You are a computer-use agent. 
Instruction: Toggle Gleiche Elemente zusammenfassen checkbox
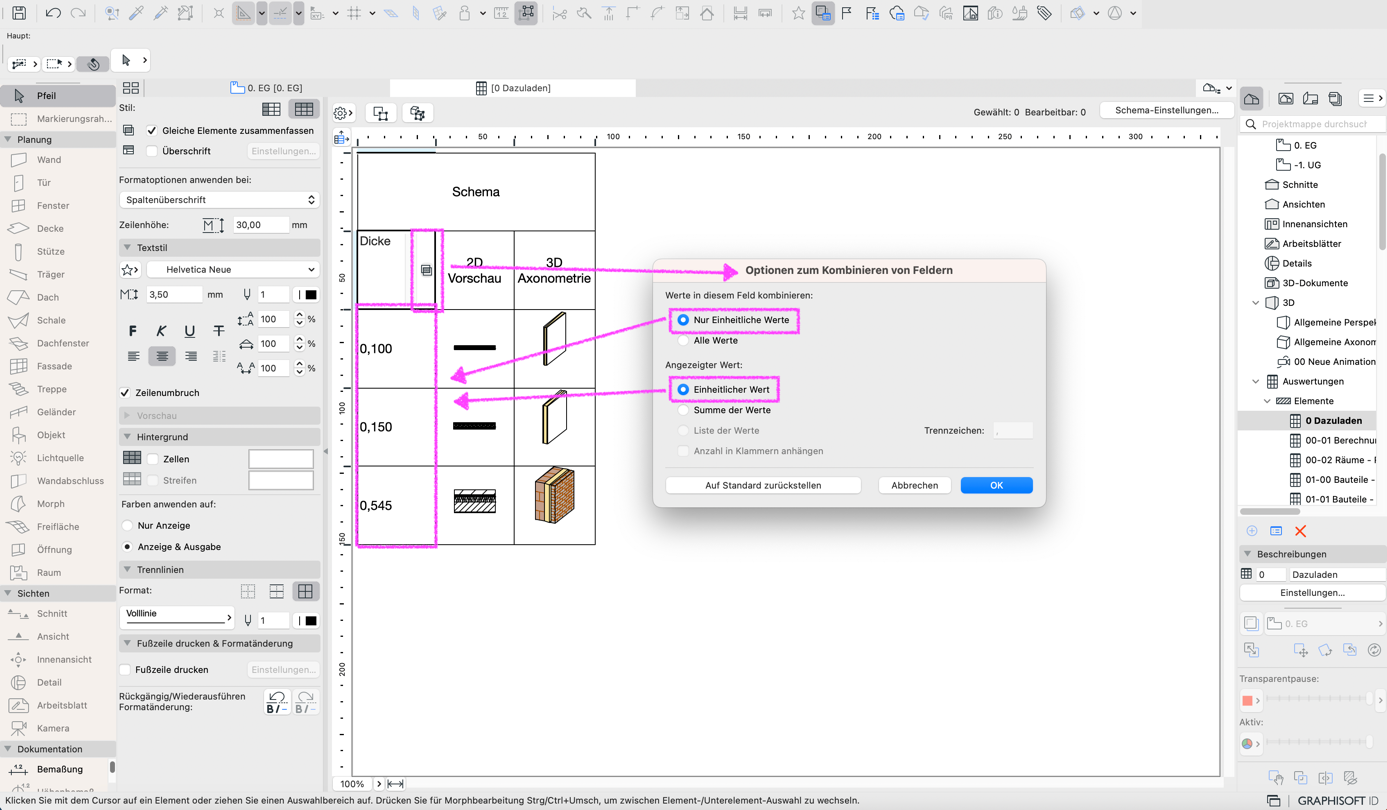152,131
